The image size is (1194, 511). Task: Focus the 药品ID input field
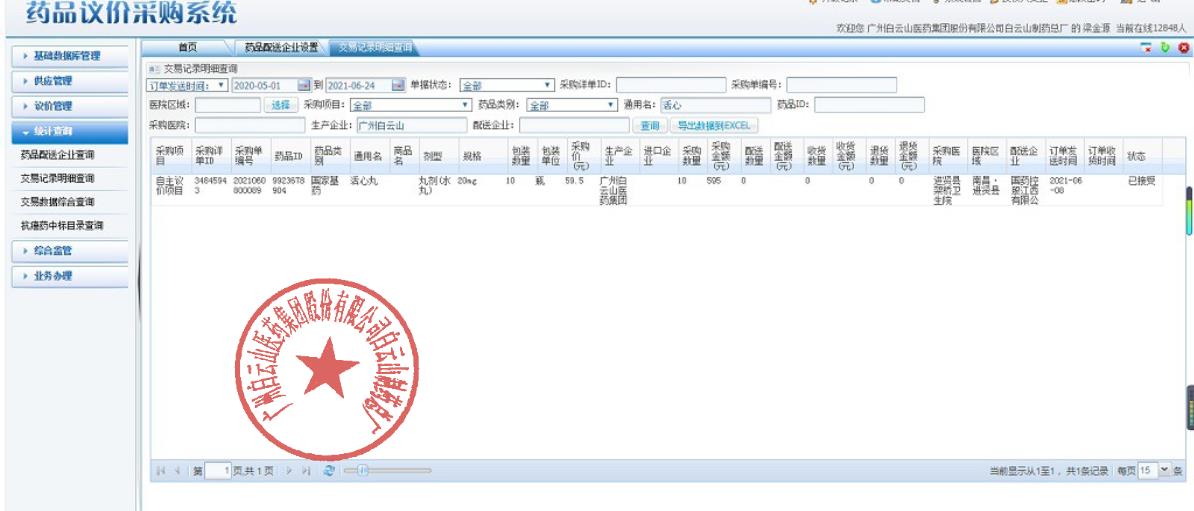pos(869,105)
